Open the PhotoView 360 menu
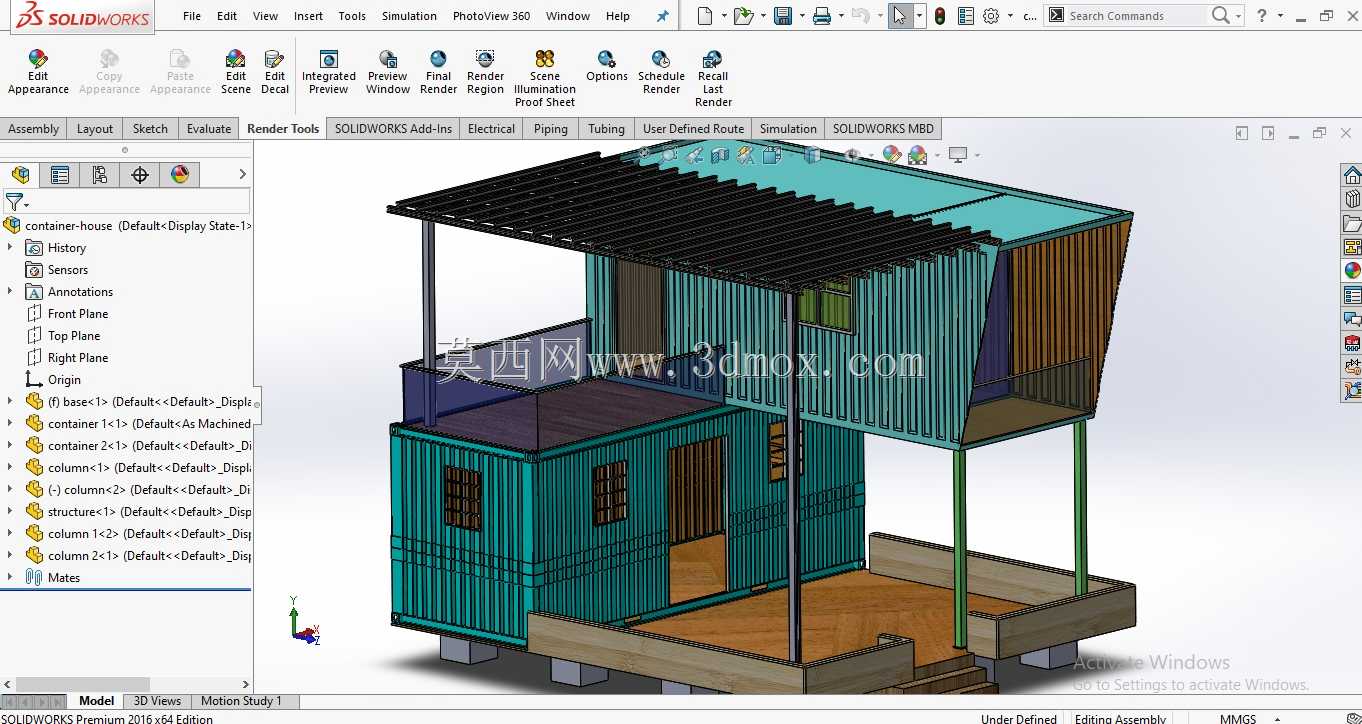The image size is (1362, 724). pos(491,16)
